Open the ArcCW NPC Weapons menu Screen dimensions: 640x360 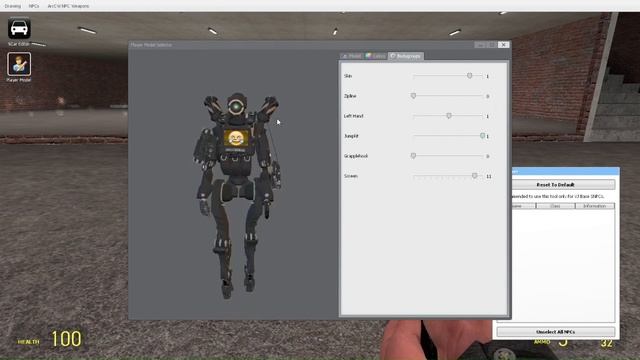coord(68,6)
